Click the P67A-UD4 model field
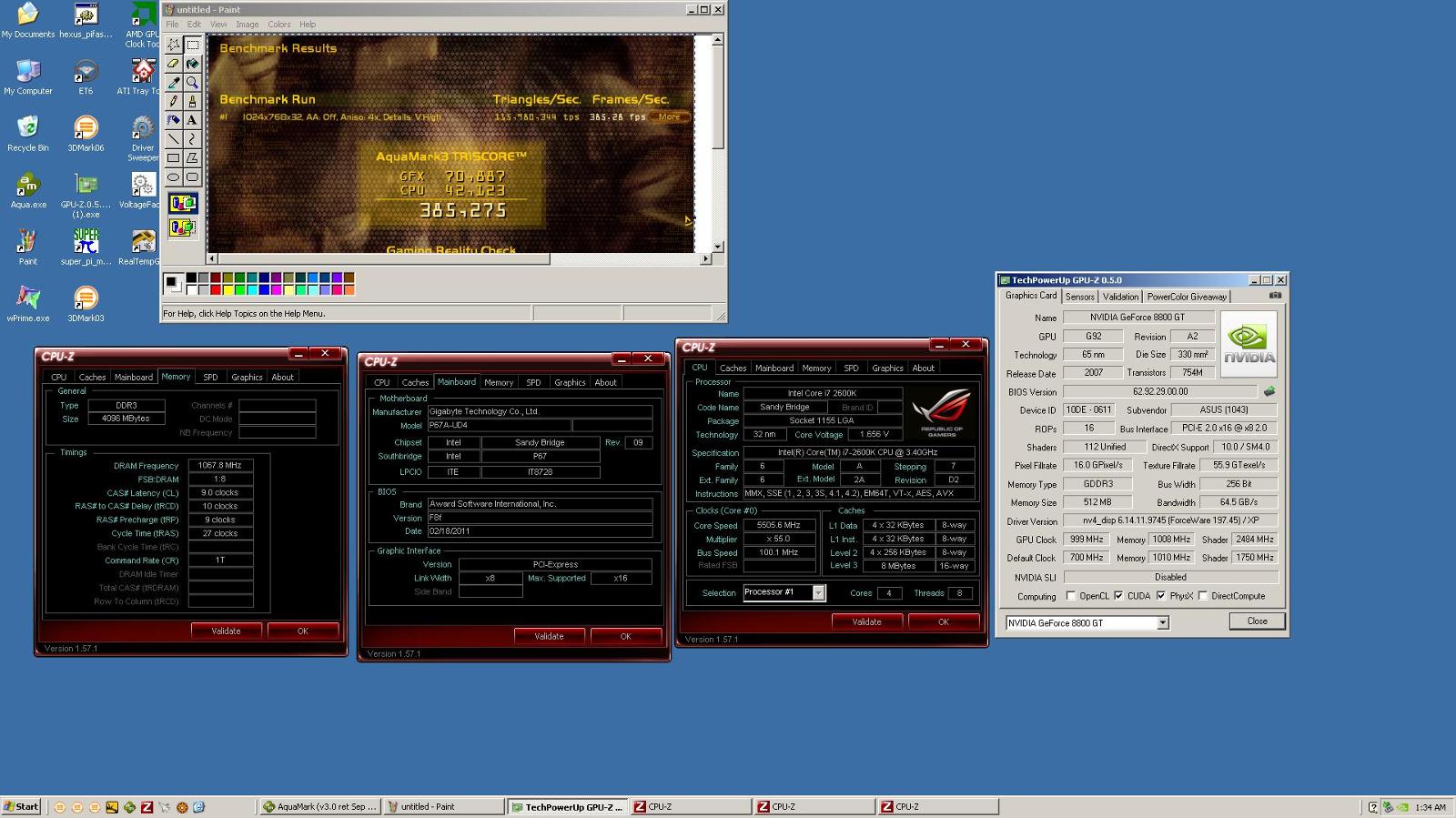Screen dimensions: 1456x818 [498, 425]
